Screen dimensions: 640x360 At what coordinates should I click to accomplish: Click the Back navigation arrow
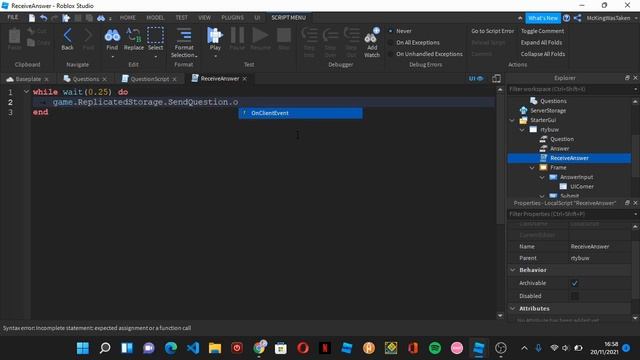click(67, 39)
